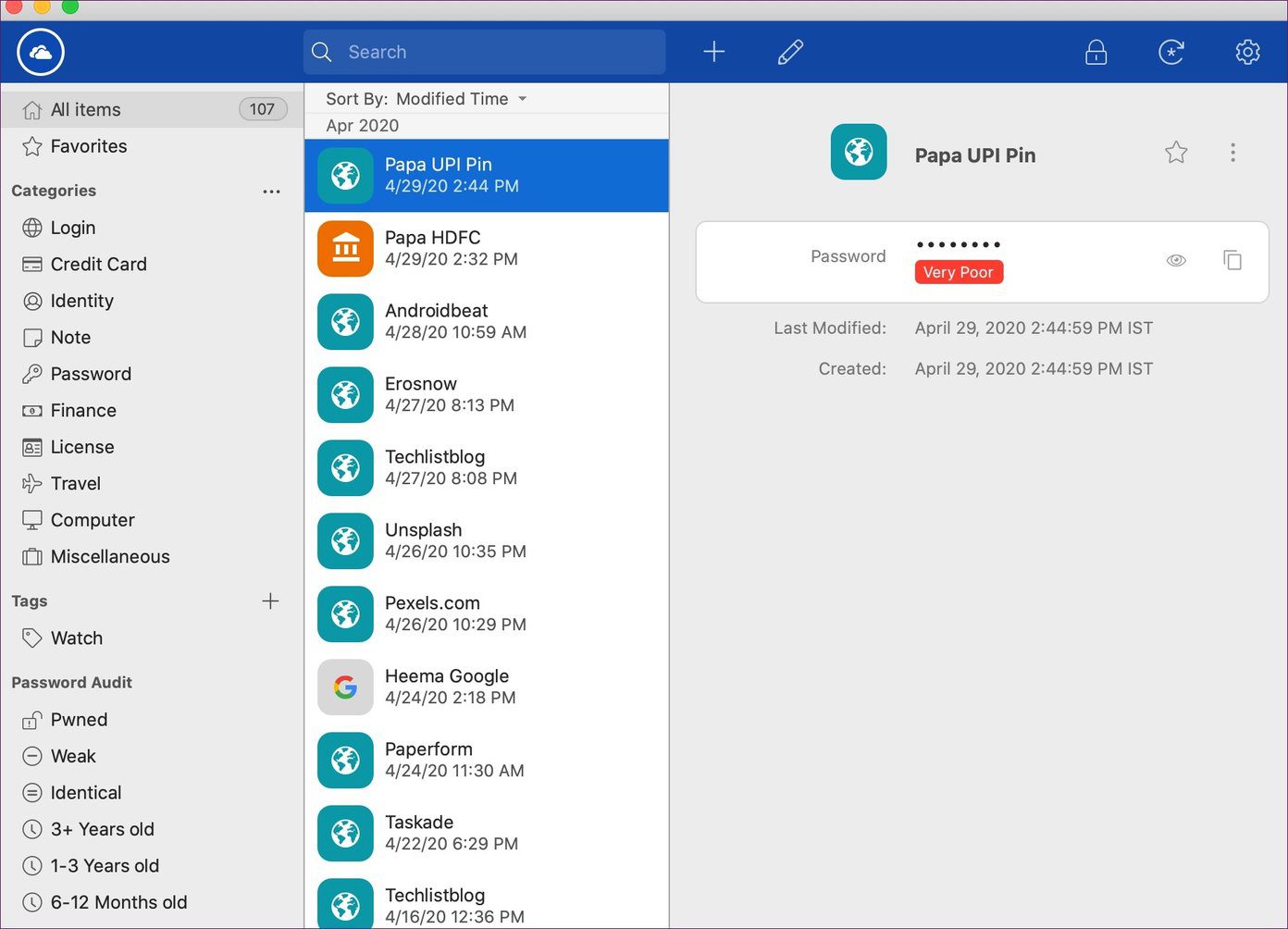This screenshot has width=1288, height=929.
Task: Open the Pexels.com item
Action: click(487, 614)
